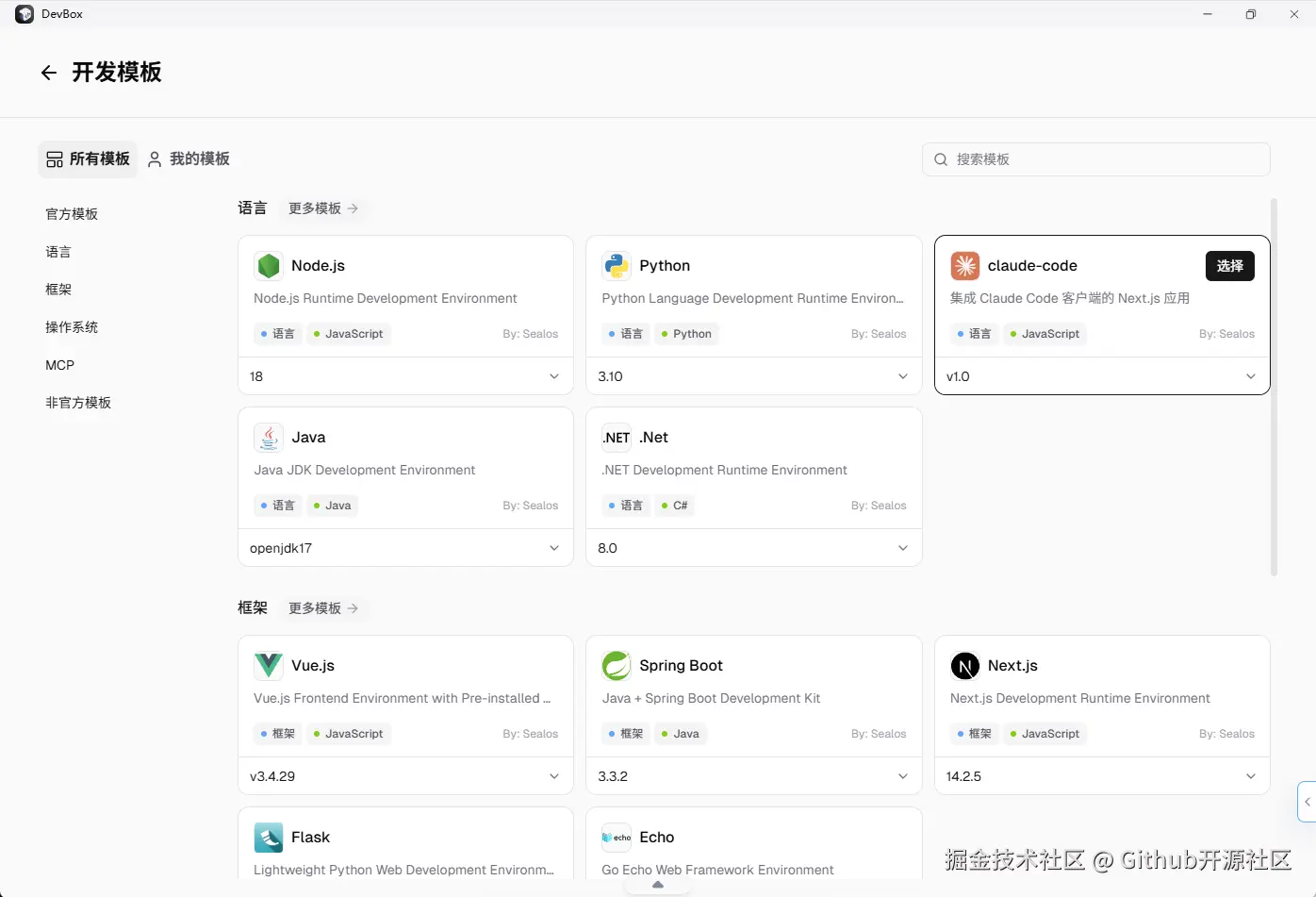Select the Java template title
Image resolution: width=1316 pixels, height=897 pixels.
308,438
